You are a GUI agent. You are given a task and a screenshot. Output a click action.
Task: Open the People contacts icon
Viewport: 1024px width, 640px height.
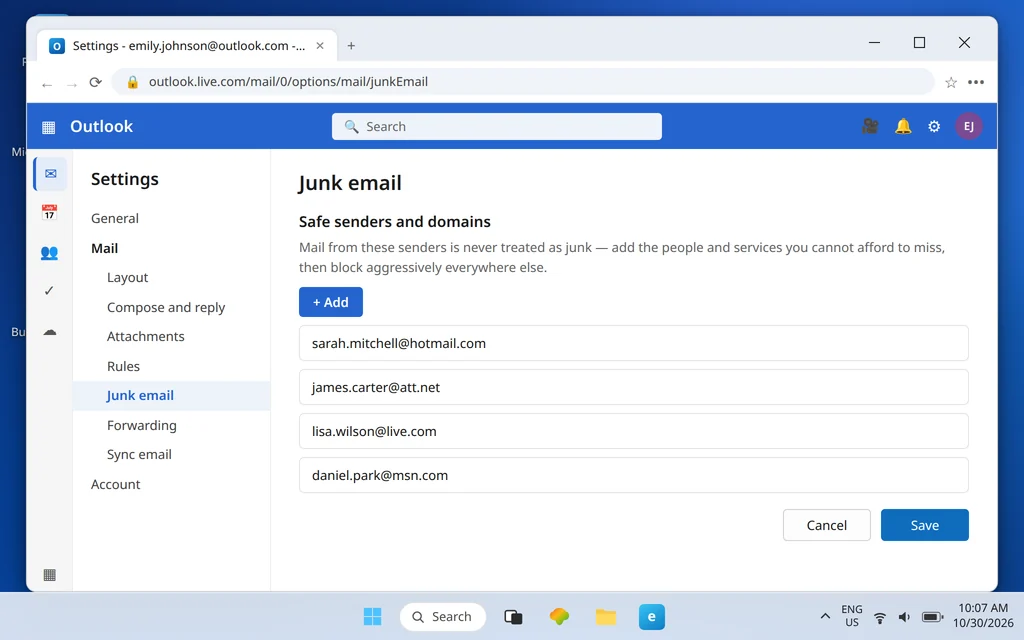(49, 252)
